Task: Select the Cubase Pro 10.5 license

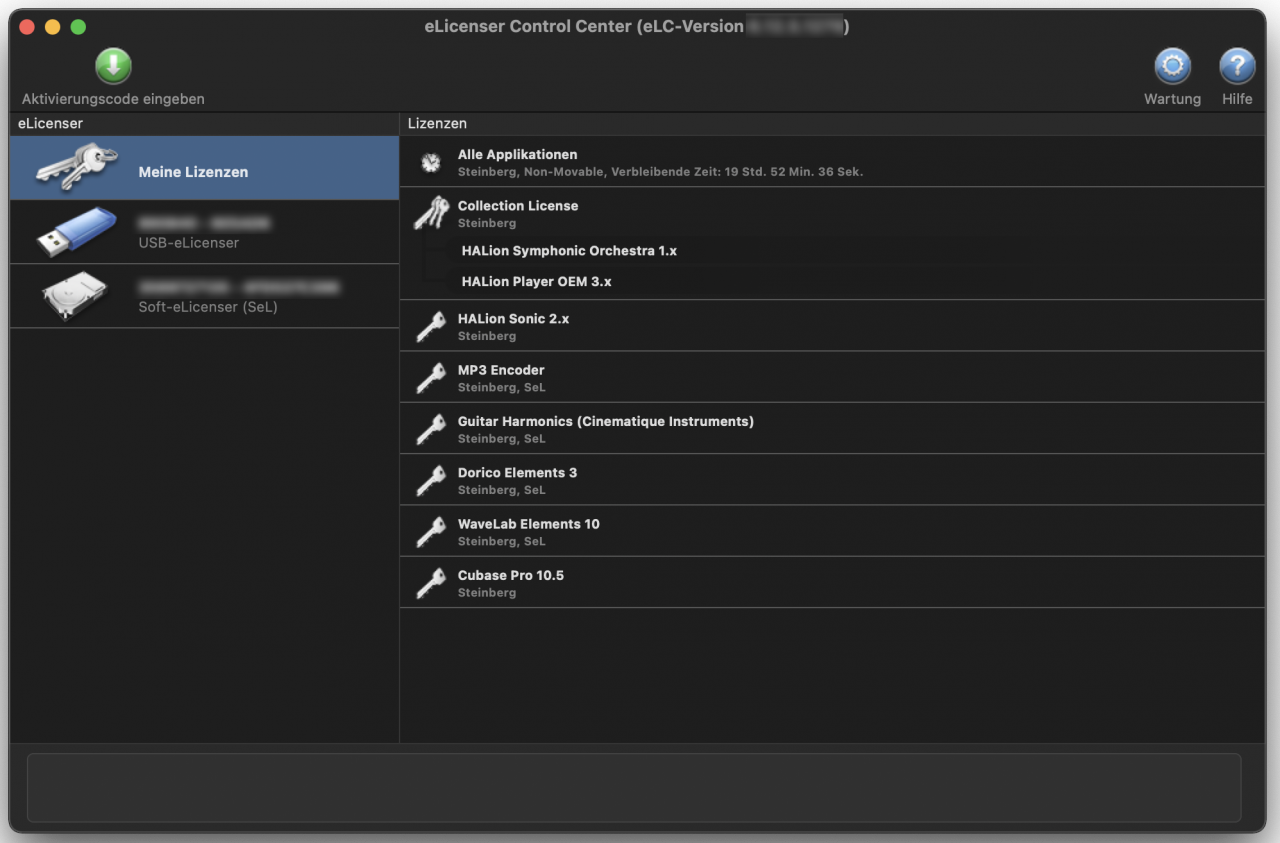Action: click(x=832, y=583)
